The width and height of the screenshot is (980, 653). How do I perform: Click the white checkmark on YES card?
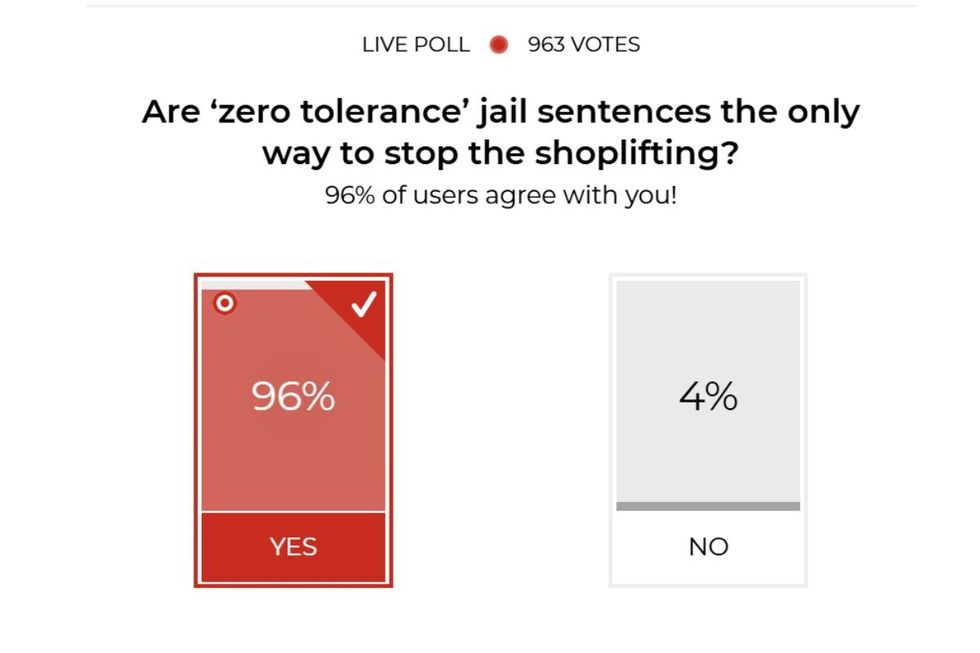365,304
